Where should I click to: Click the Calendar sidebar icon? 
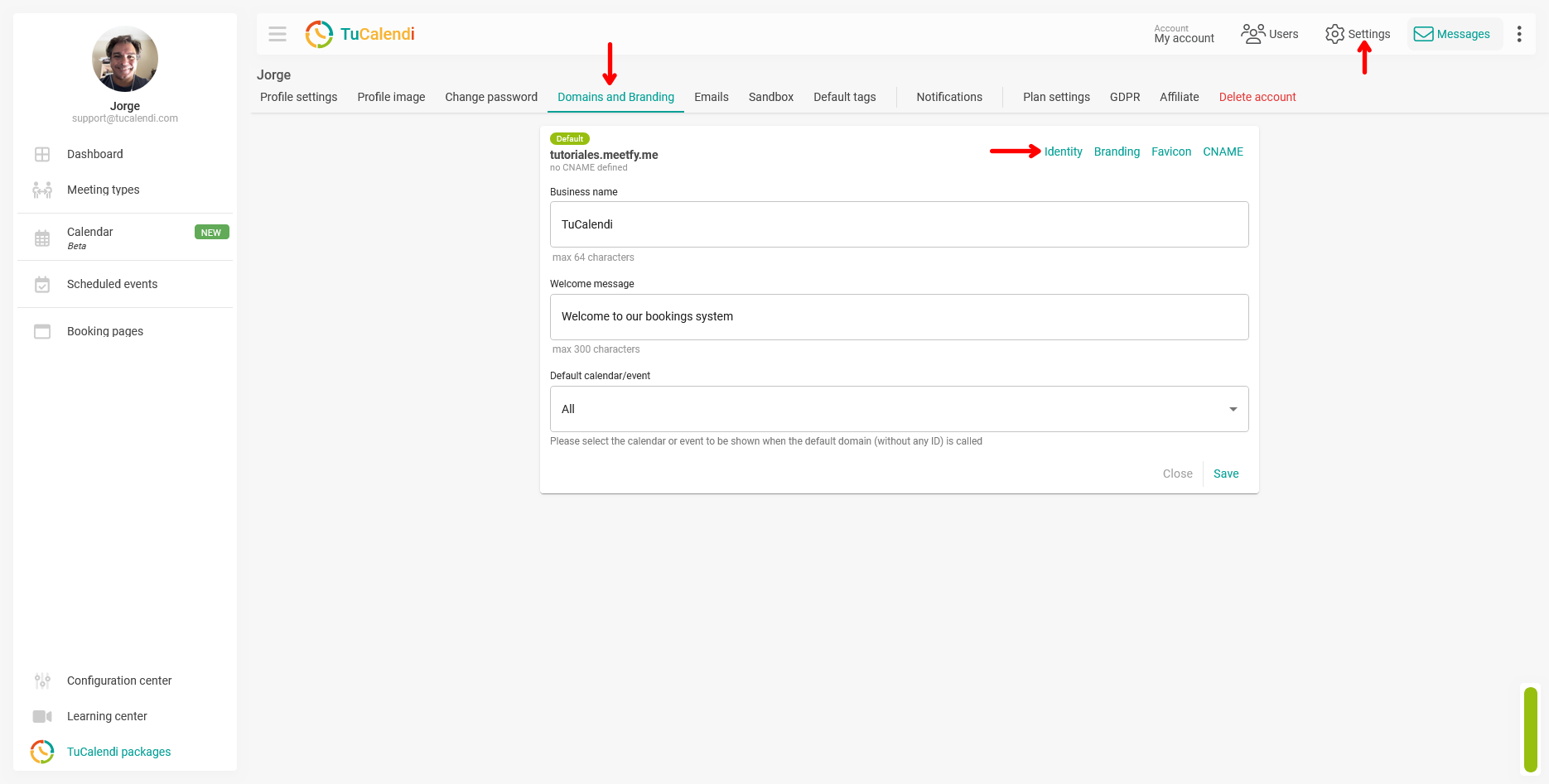pyautogui.click(x=42, y=238)
